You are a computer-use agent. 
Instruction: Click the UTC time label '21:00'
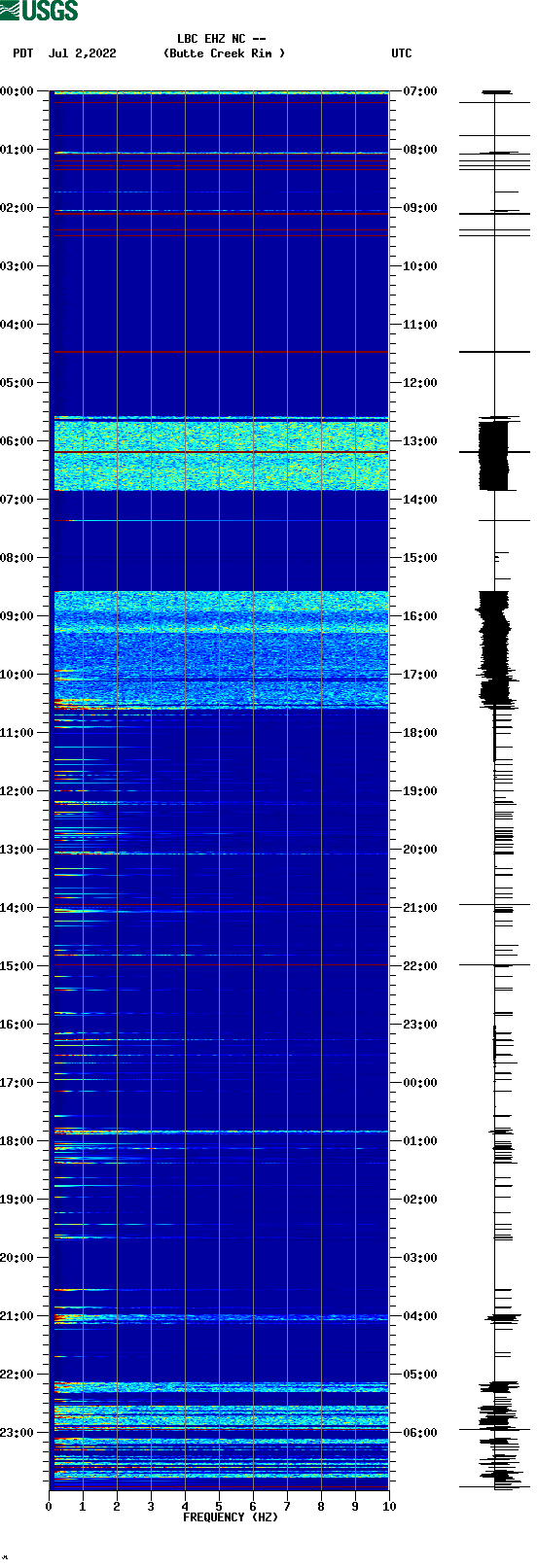point(420,908)
